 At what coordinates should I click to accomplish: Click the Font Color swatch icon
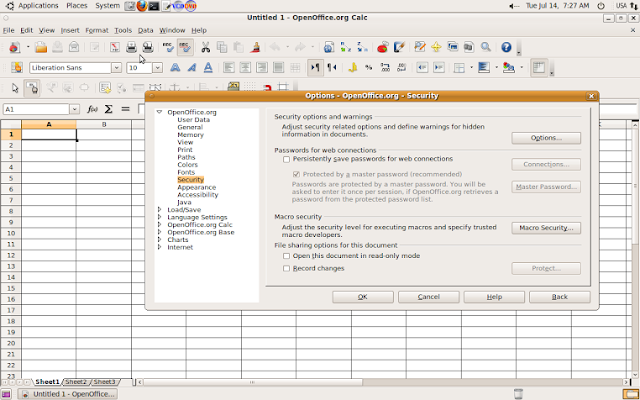pyautogui.click(x=509, y=68)
